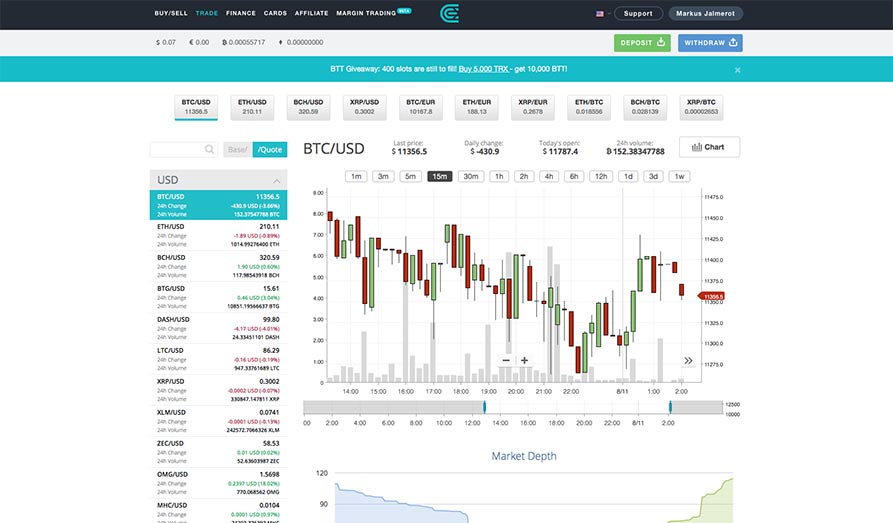Viewport: 893px width, 523px height.
Task: Zoom in the chart with plus icon
Action: click(524, 360)
